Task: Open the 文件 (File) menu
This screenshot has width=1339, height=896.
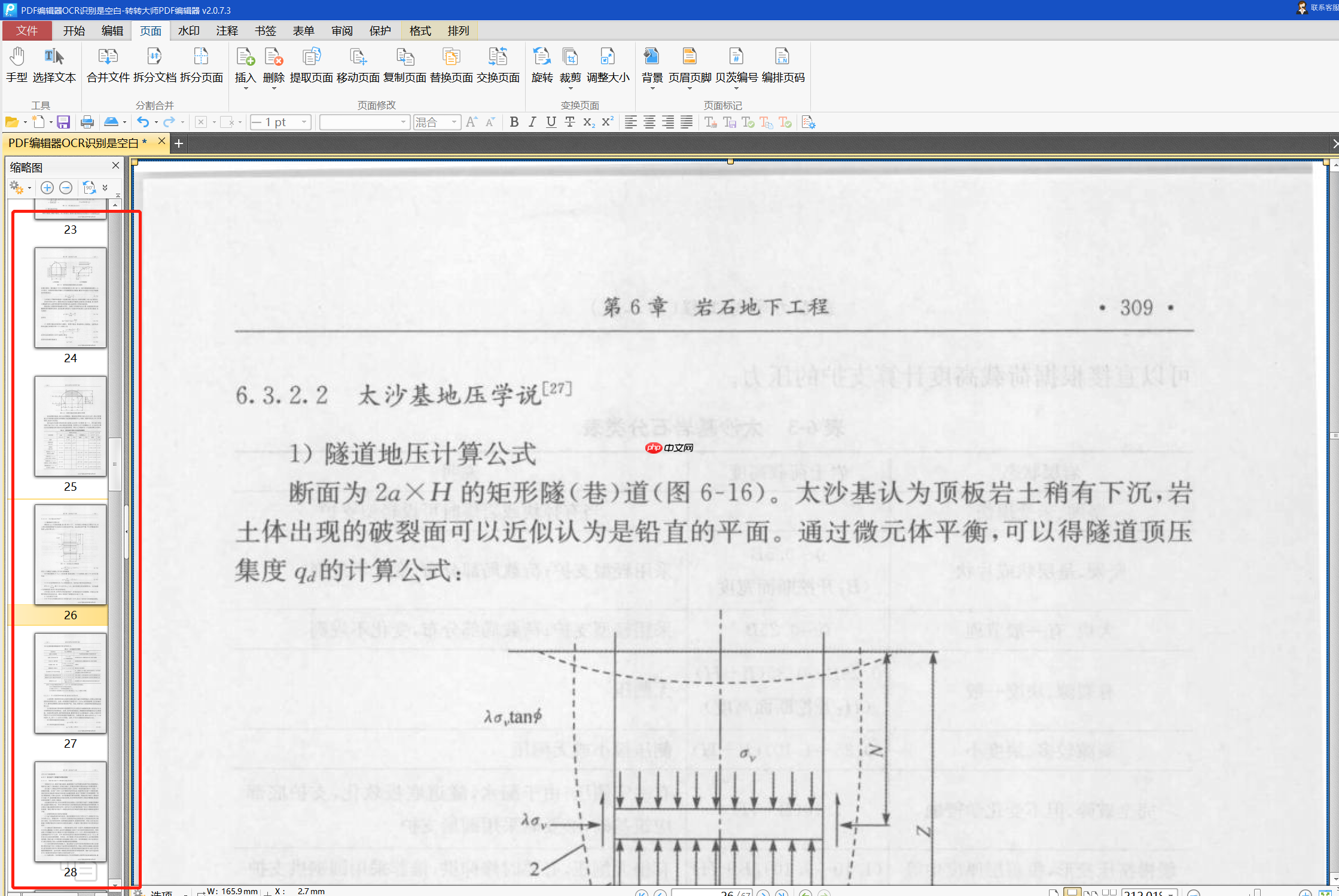Action: (x=27, y=30)
